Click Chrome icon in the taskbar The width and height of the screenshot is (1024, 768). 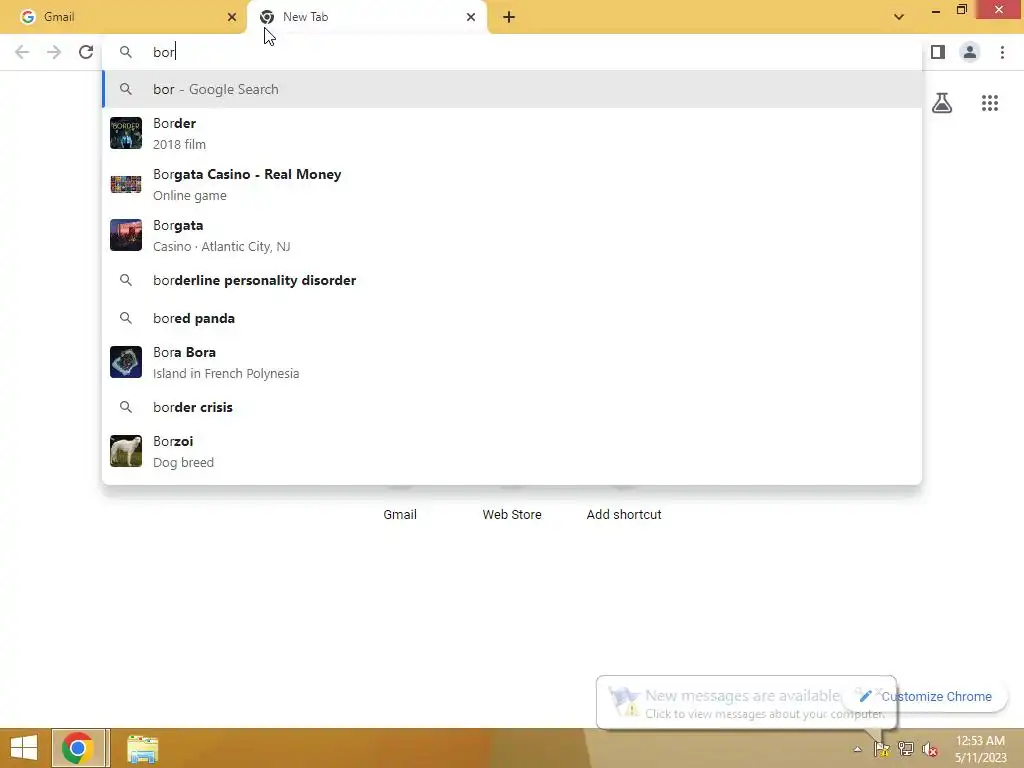click(80, 748)
